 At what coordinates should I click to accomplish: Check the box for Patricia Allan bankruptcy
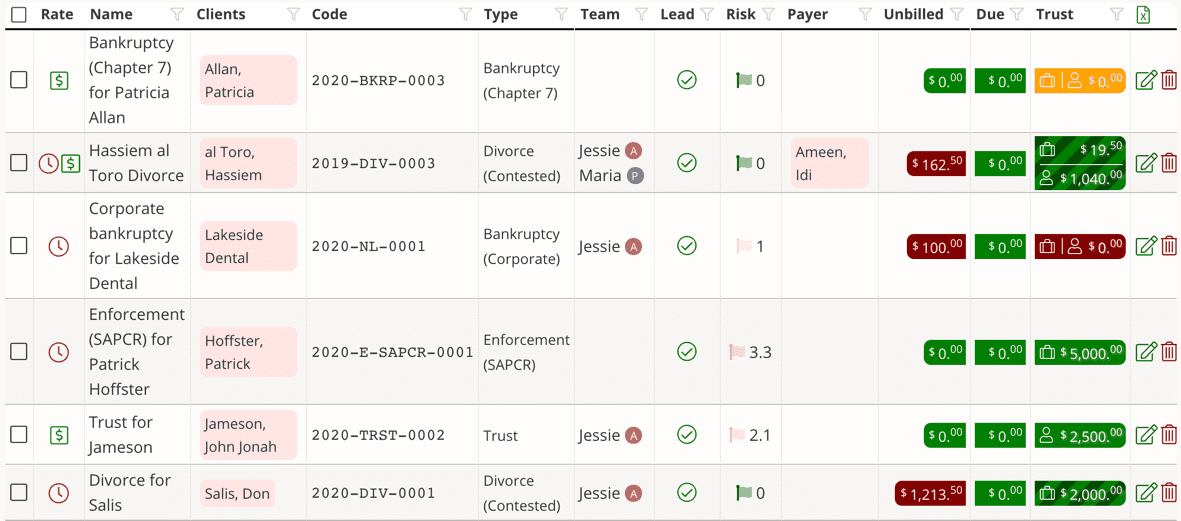[x=19, y=80]
